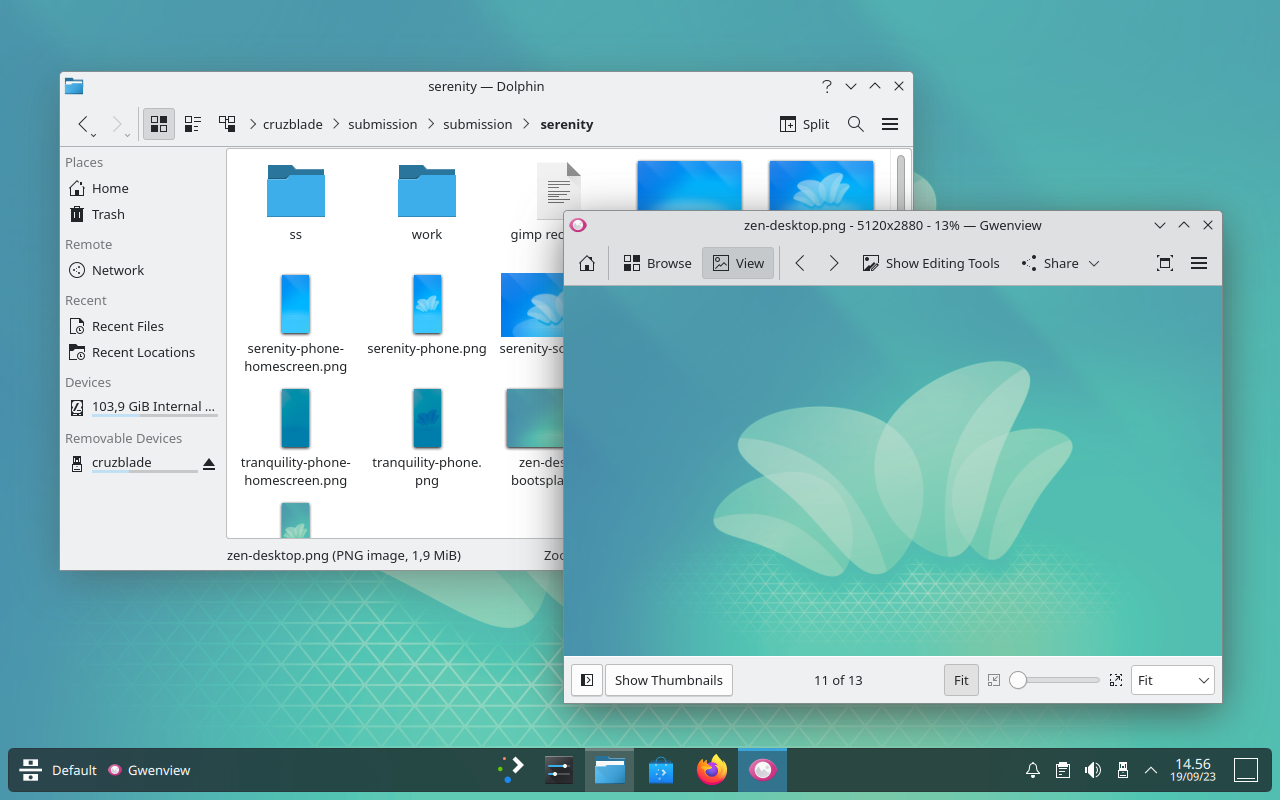Open Gwenview Browse mode
Image resolution: width=1280 pixels, height=800 pixels.
[656, 263]
